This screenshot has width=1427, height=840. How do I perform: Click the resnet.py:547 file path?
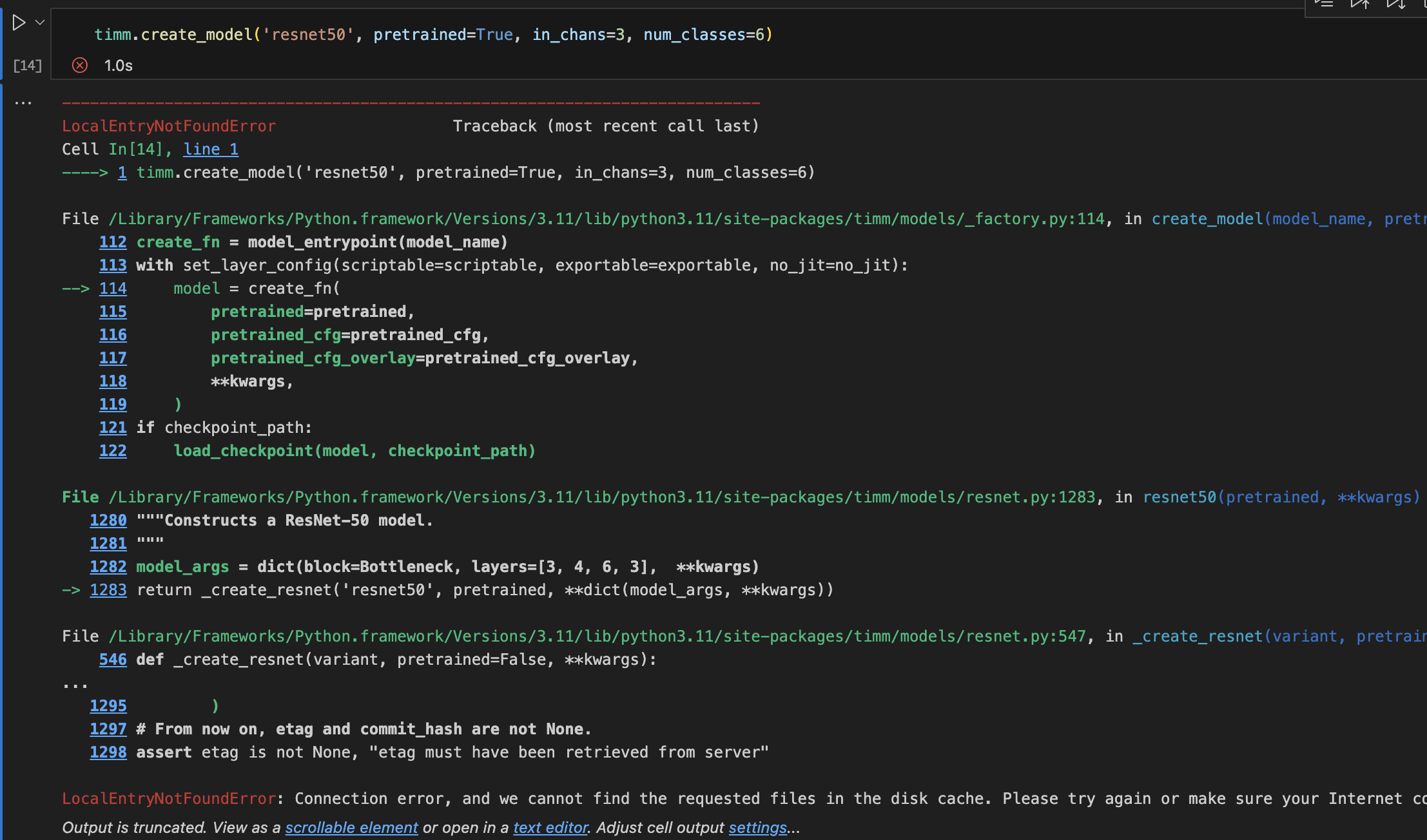click(x=597, y=636)
